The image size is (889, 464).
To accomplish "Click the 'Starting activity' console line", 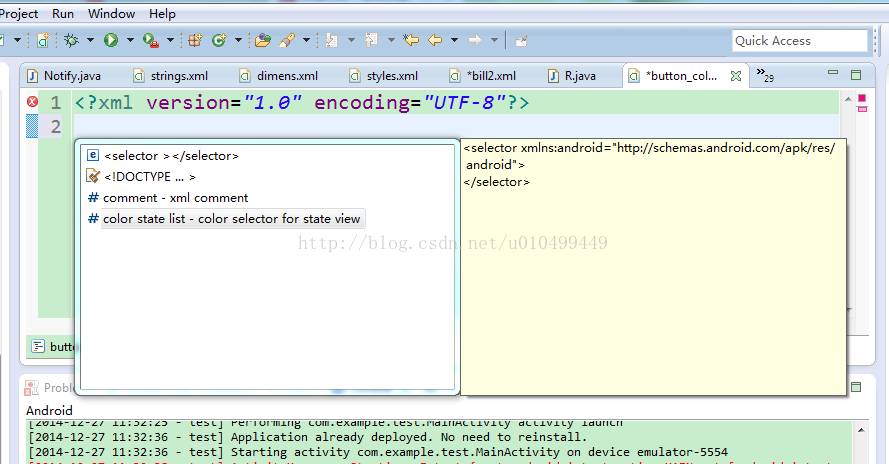I will pyautogui.click(x=378, y=452).
